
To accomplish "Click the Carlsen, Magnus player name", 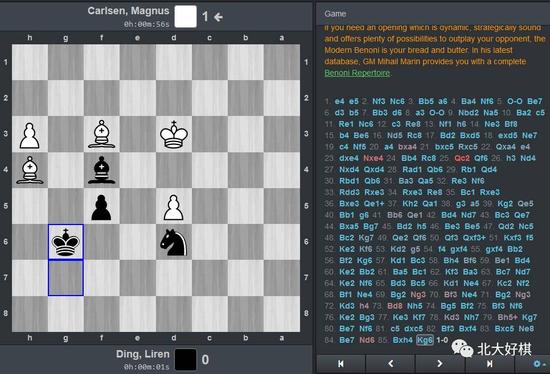I will pyautogui.click(x=128, y=11).
